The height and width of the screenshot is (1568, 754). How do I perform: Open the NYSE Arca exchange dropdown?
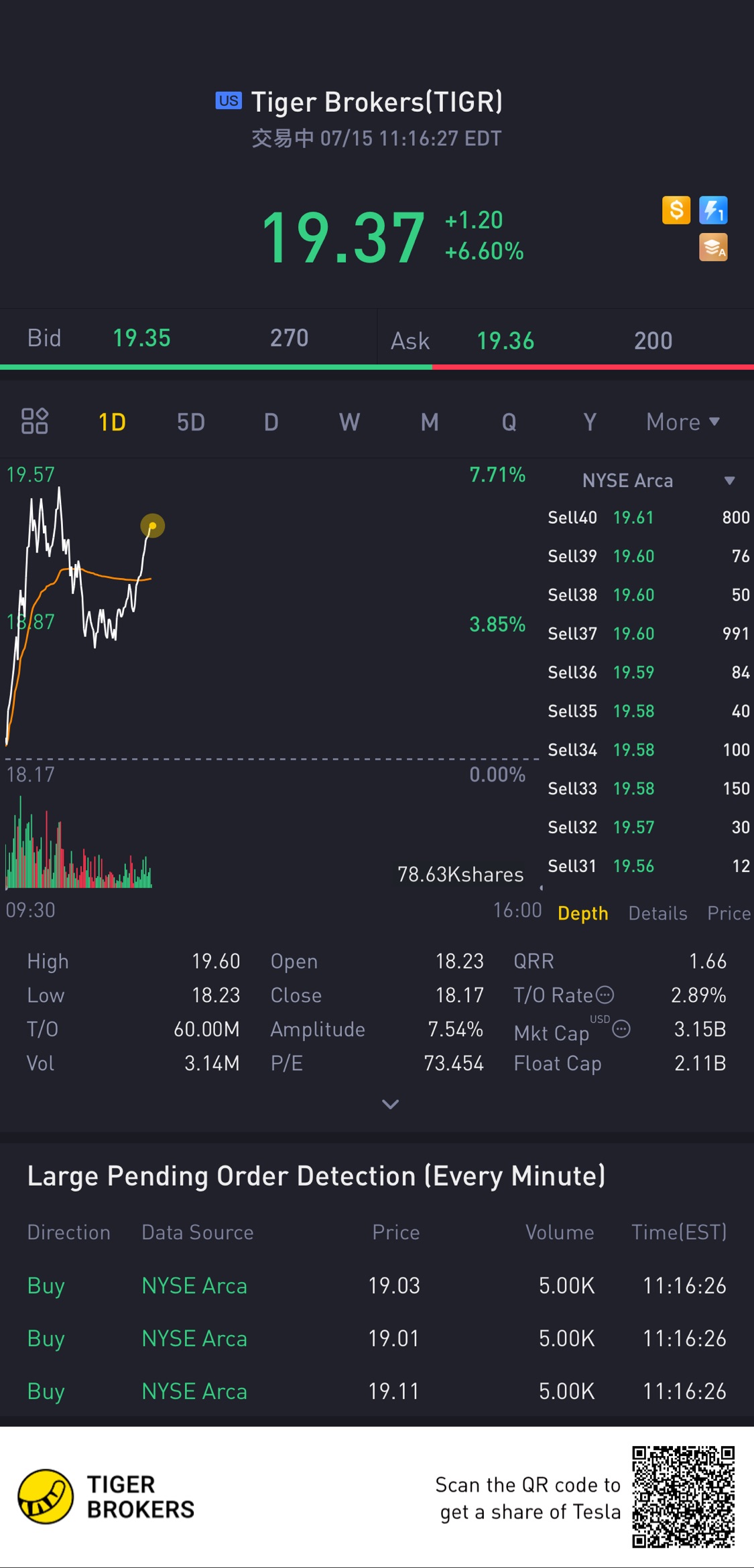[658, 480]
